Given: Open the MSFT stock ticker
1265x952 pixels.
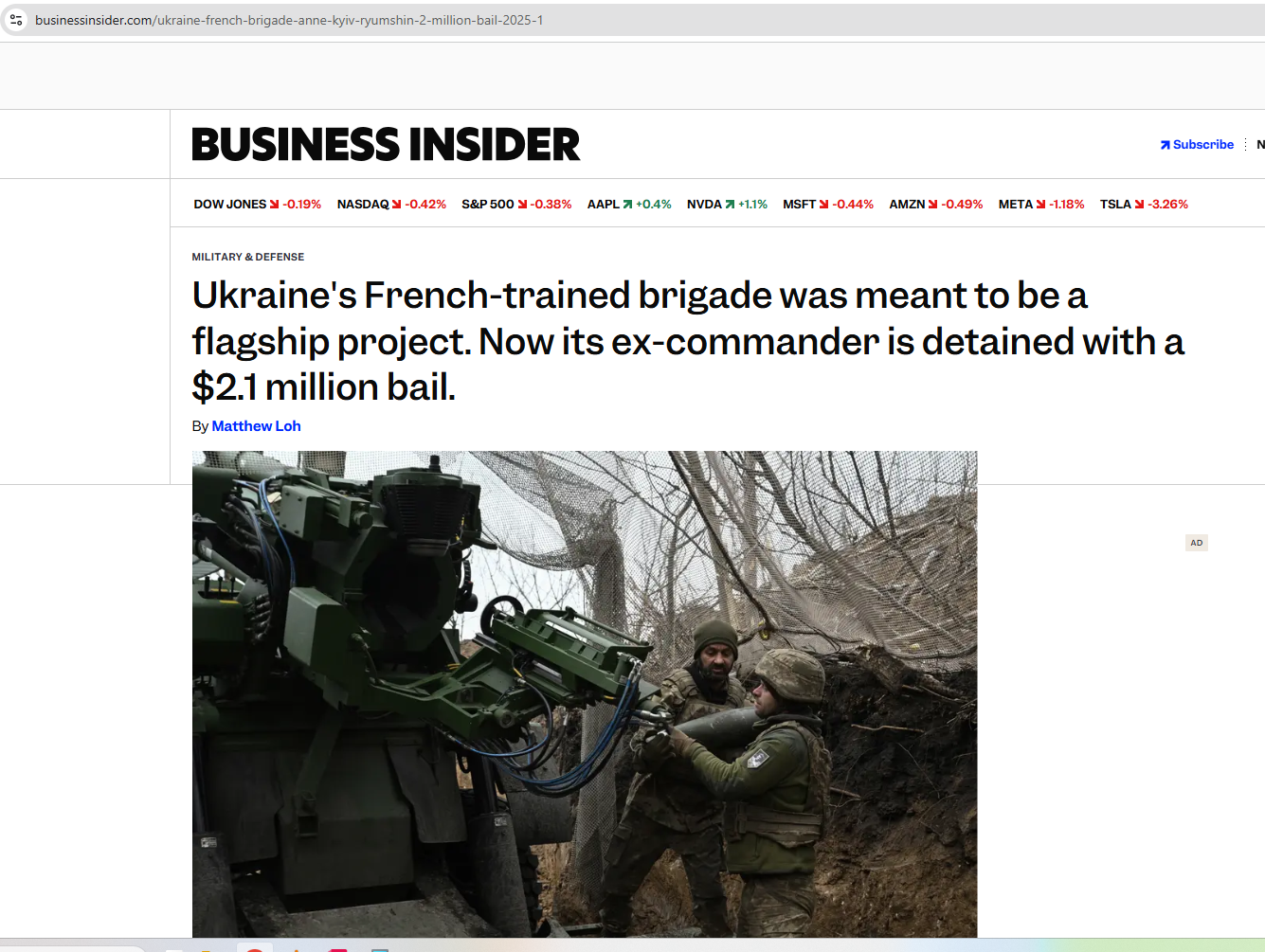Looking at the screenshot, I should click(828, 204).
